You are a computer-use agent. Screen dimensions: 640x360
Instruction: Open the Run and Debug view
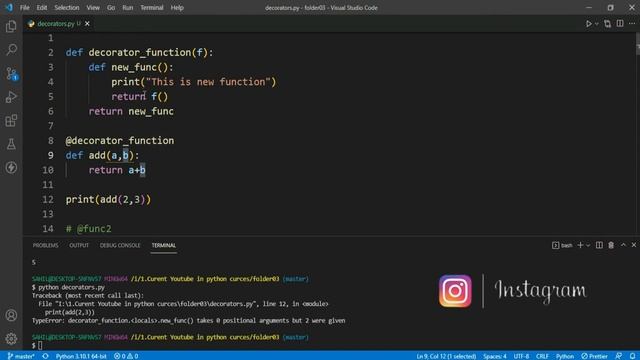11,97
